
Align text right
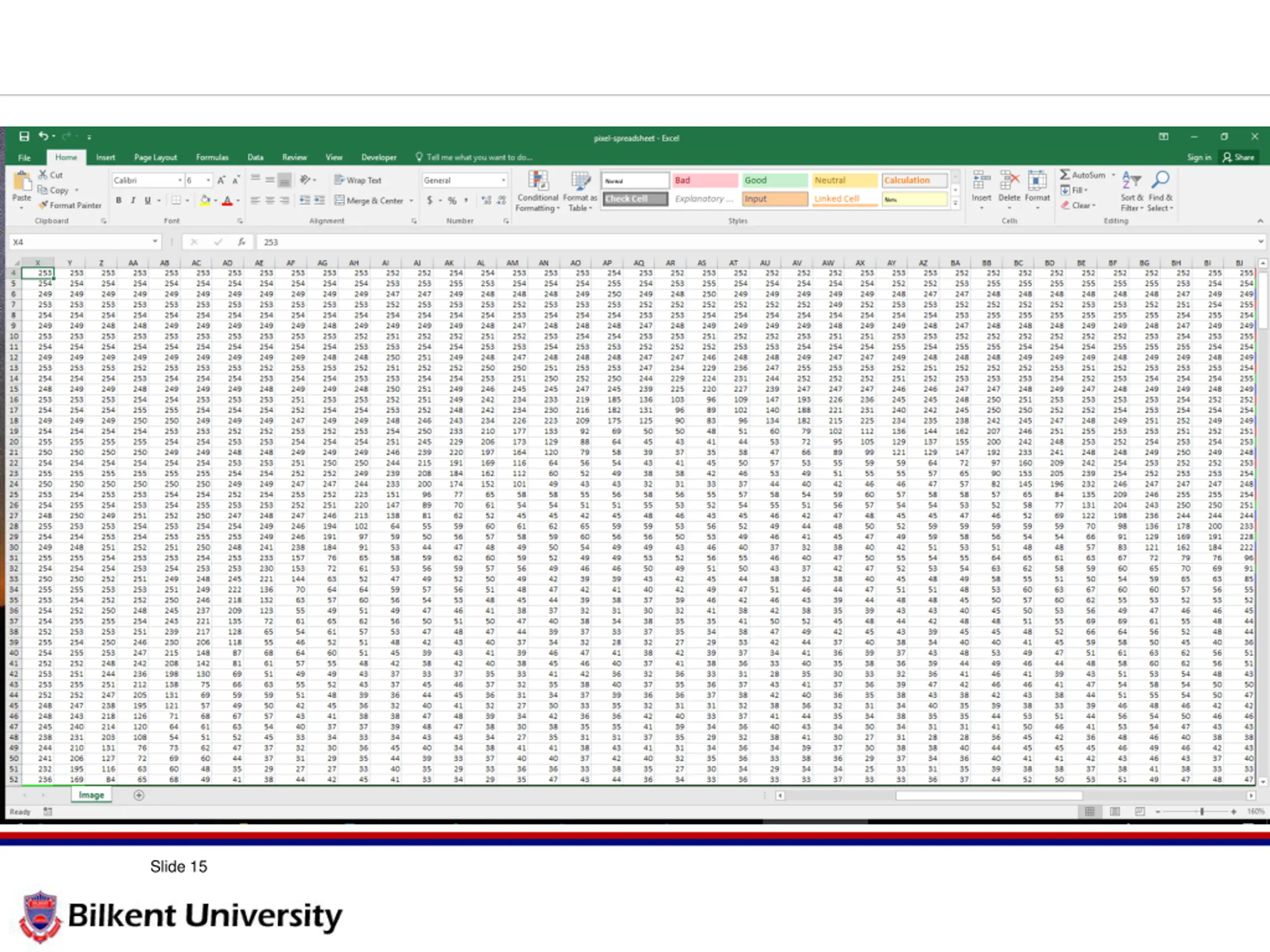click(284, 200)
